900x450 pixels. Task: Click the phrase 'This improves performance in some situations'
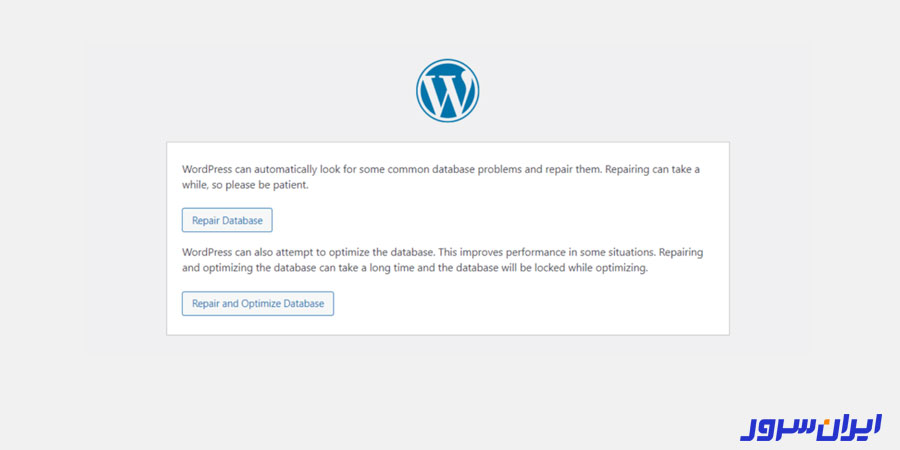point(548,252)
